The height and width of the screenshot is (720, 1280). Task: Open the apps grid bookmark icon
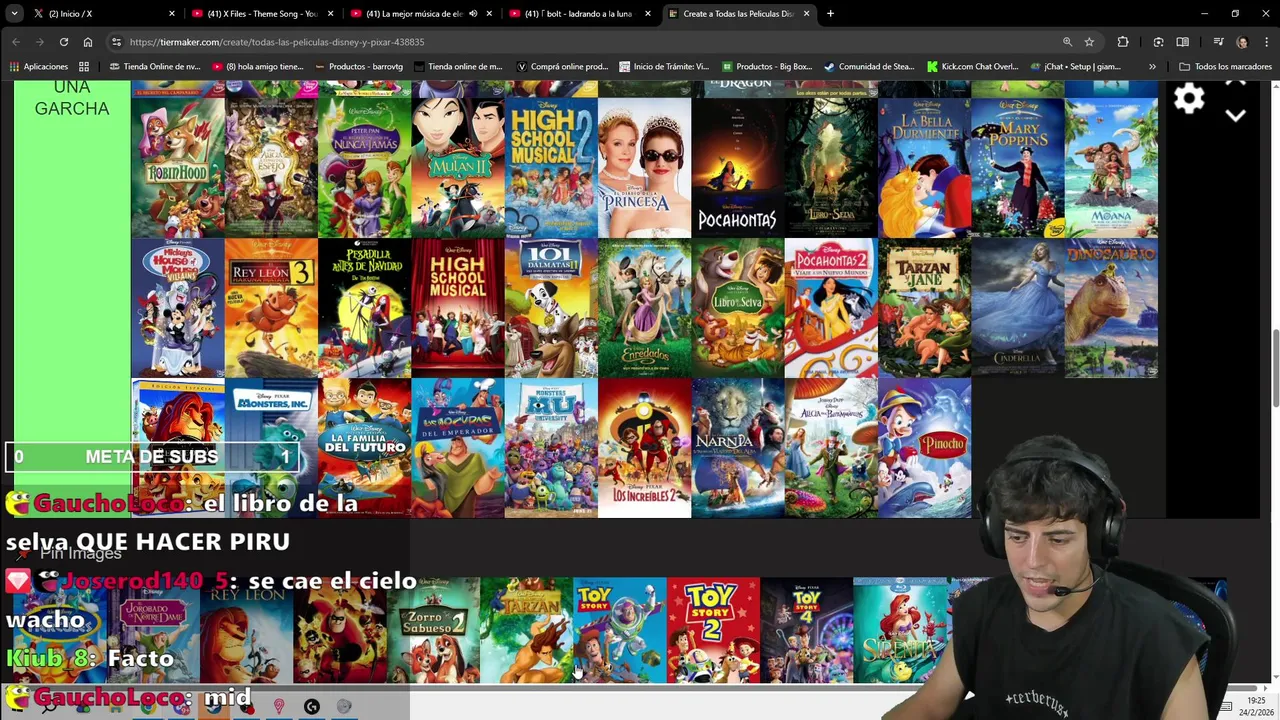coord(84,67)
